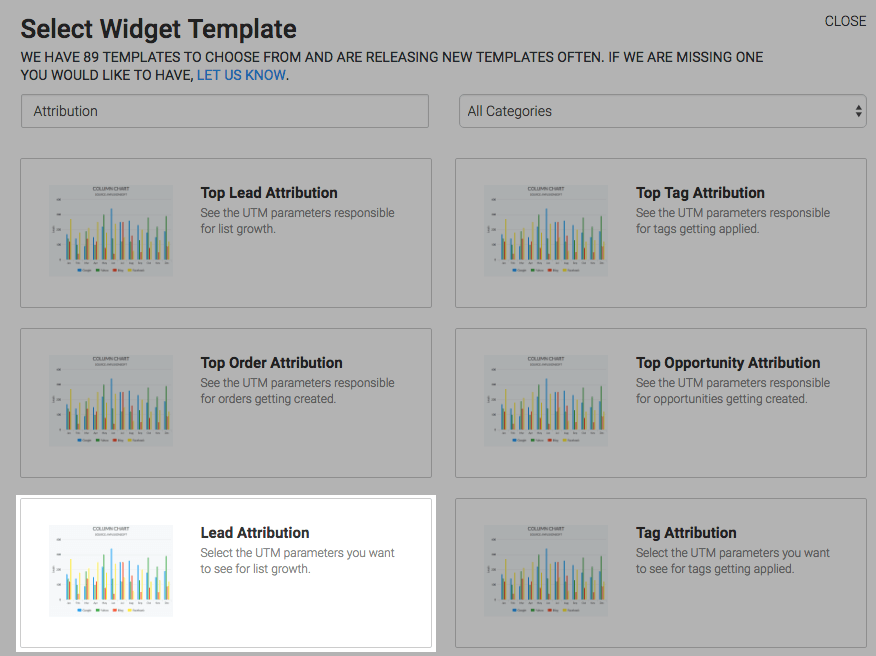Click the Top Order Attribution chart thumbnail

coord(111,400)
